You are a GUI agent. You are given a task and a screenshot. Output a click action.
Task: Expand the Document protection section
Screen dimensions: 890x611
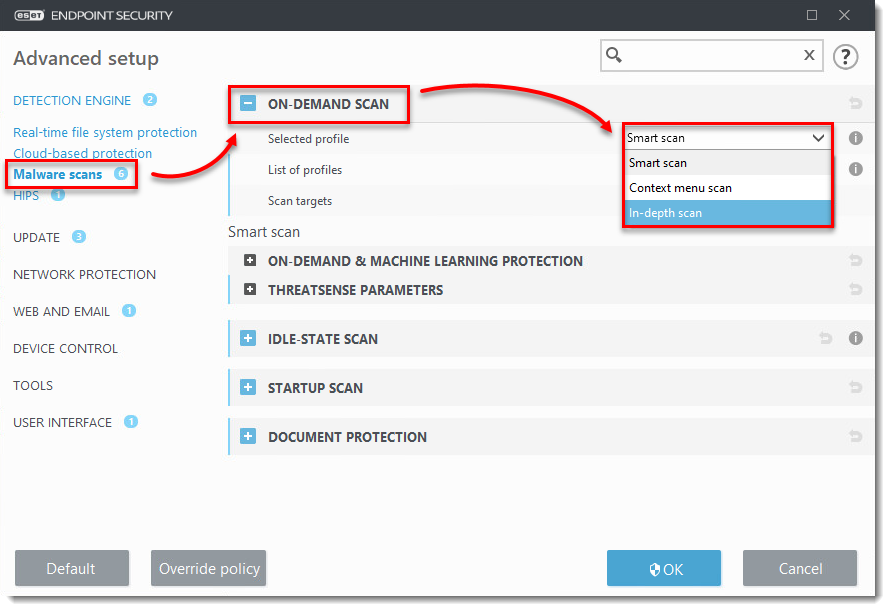pos(248,436)
